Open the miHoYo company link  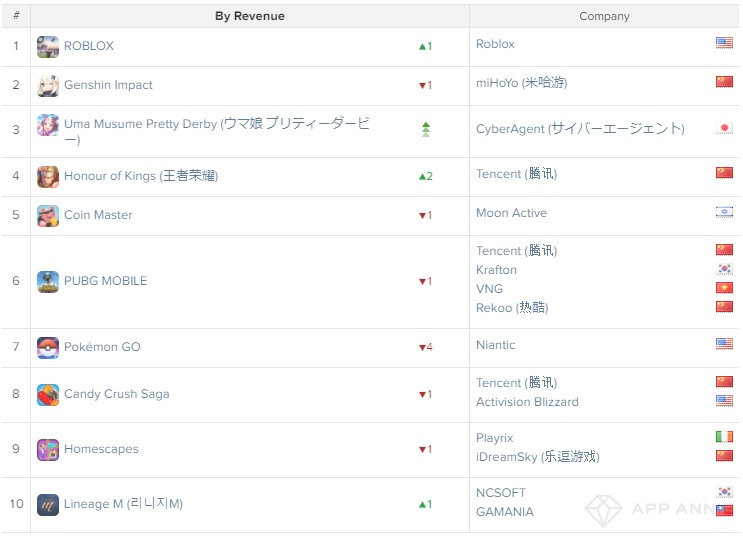pos(521,83)
